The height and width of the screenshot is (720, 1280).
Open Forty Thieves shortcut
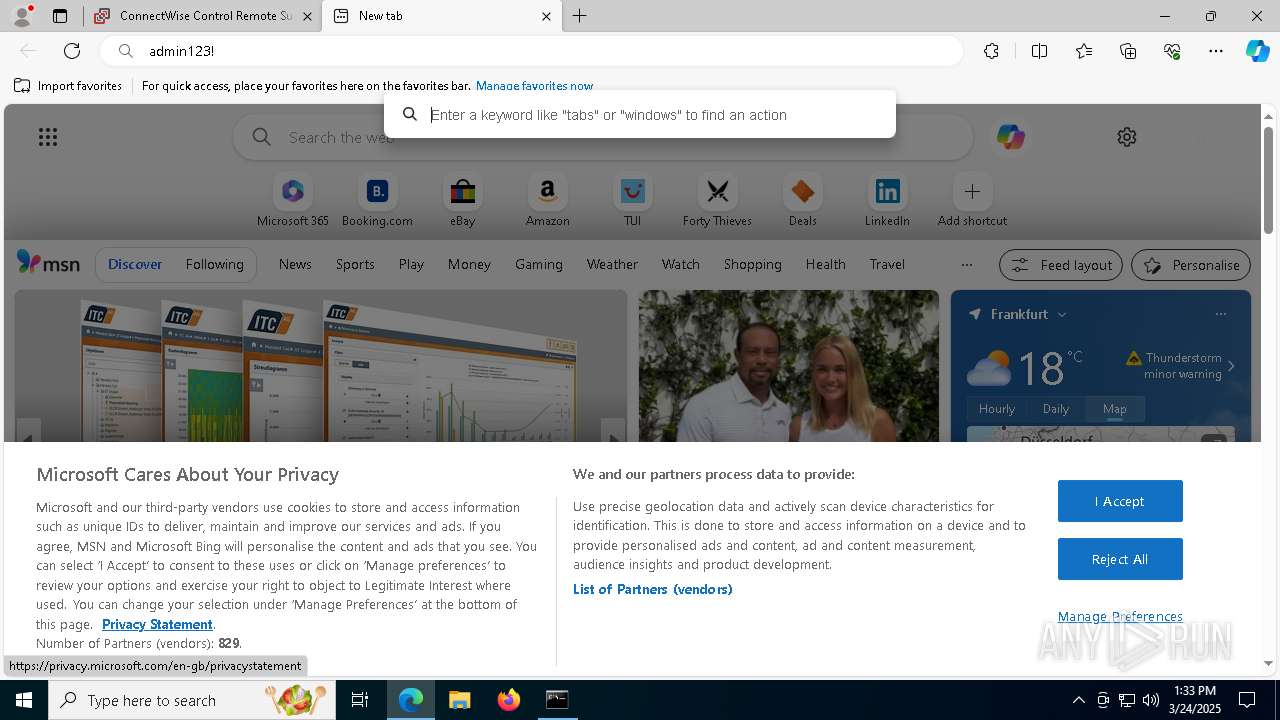point(717,201)
